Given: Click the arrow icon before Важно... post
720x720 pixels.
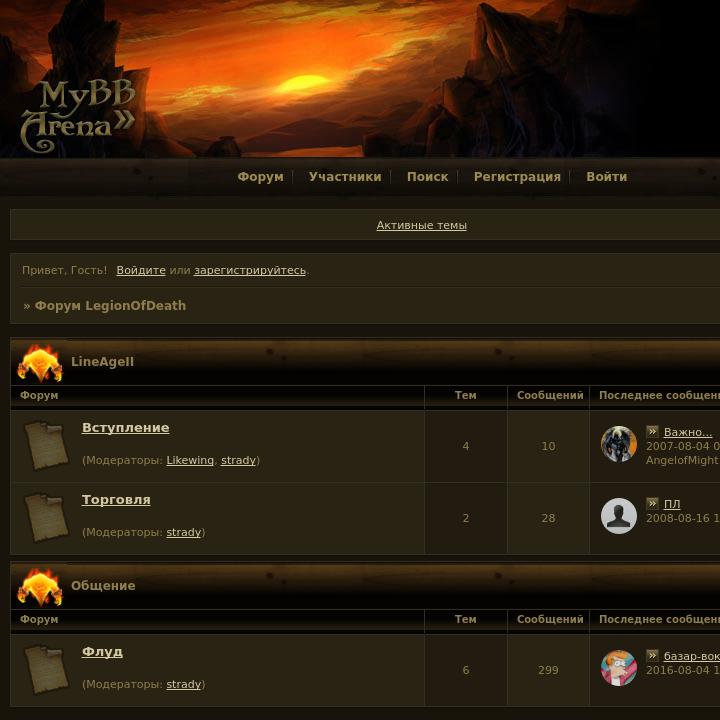Looking at the screenshot, I should 652,431.
